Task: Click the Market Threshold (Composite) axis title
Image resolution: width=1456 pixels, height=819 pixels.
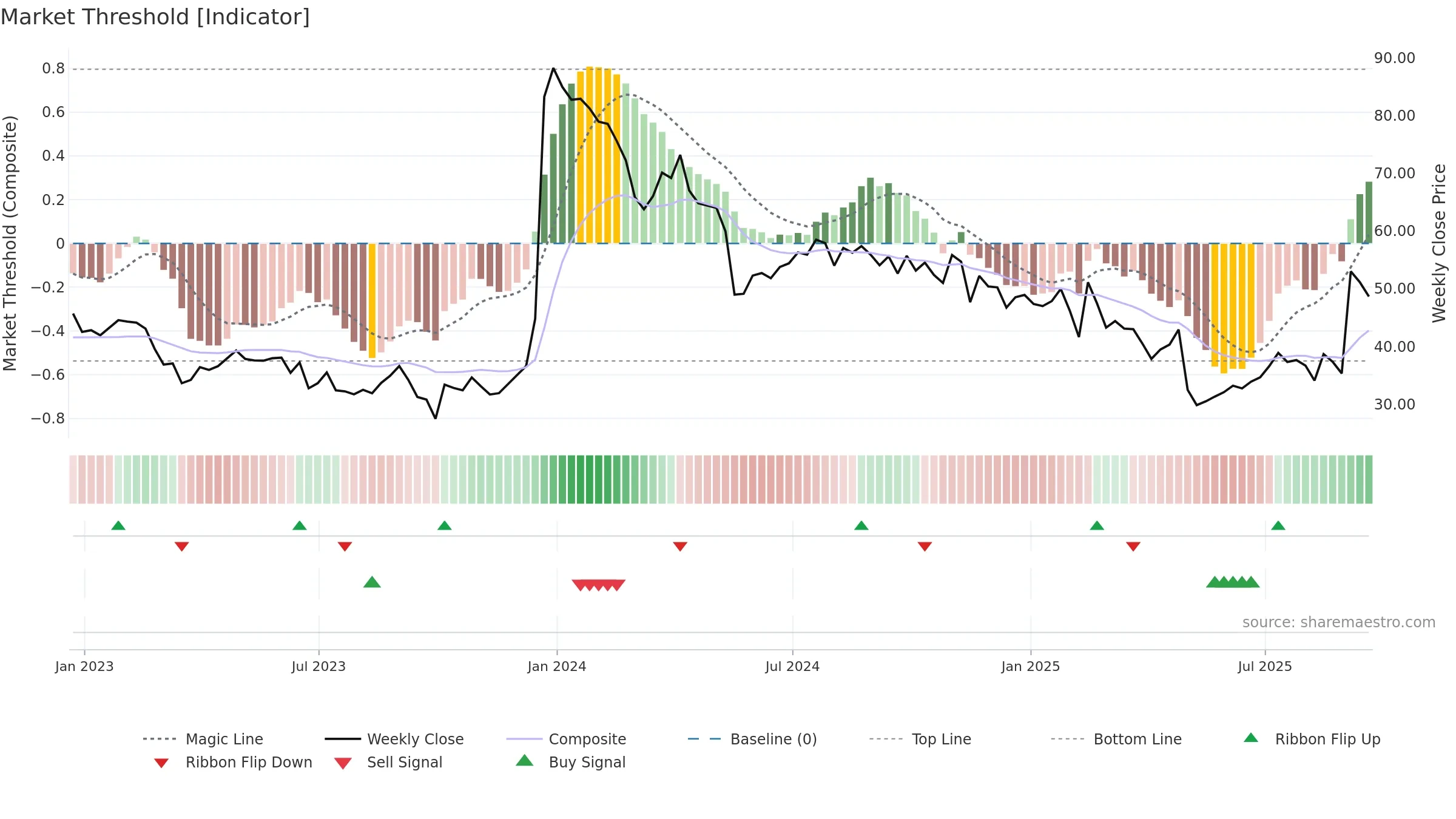Action: point(10,243)
